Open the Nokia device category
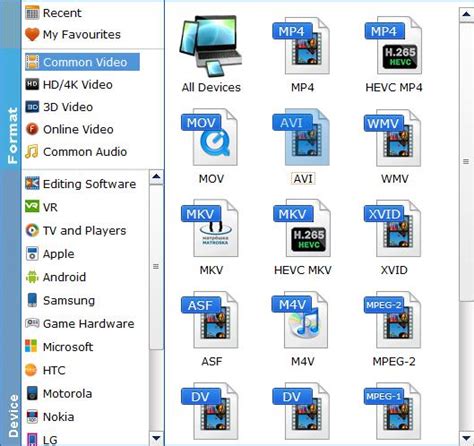Viewport: 474px width, 446px height. (50, 417)
